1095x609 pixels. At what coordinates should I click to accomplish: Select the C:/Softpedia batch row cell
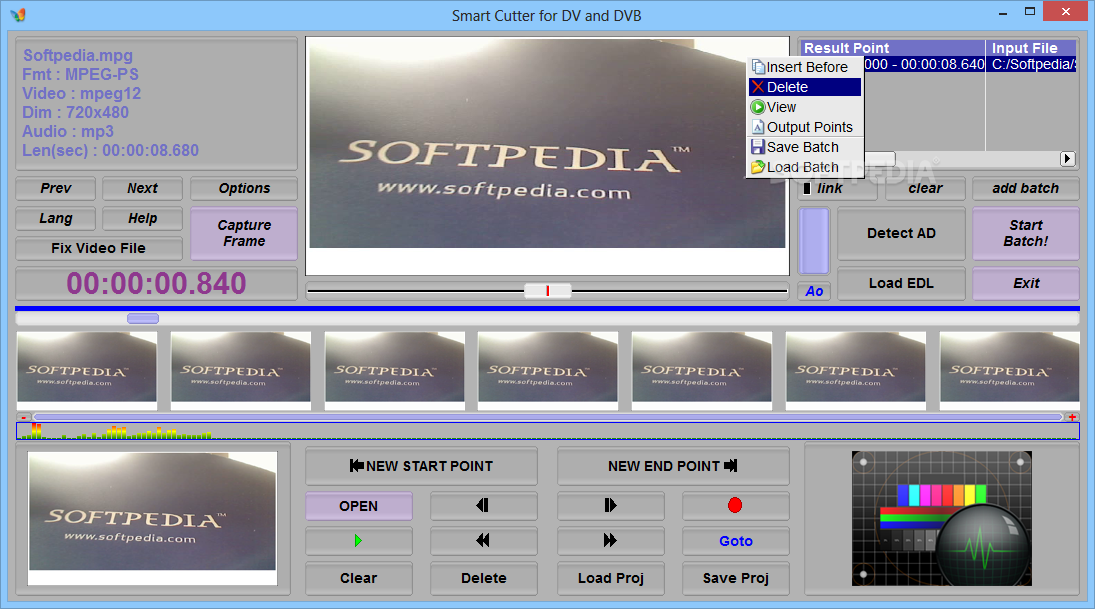point(1031,64)
